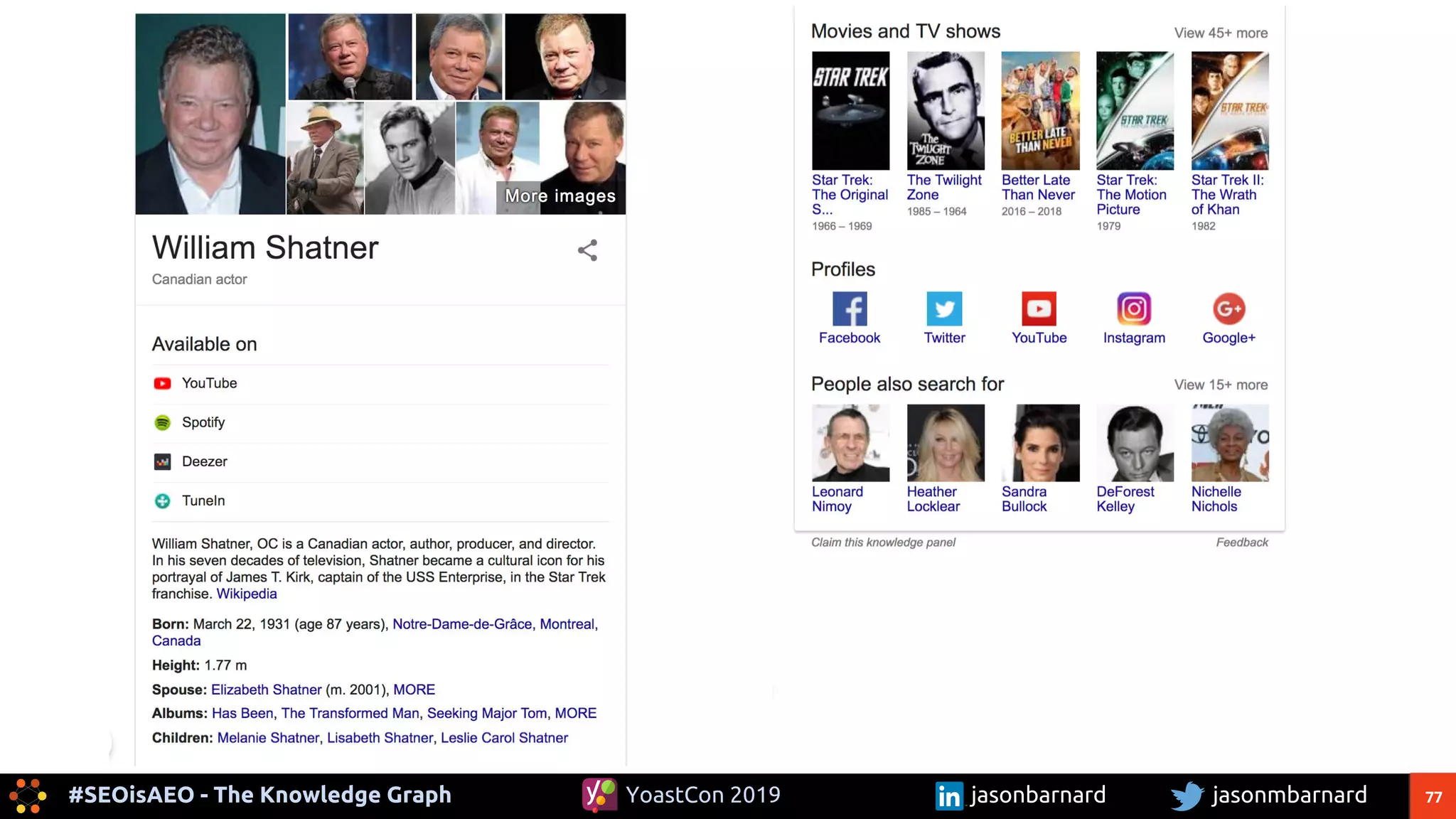Image resolution: width=1456 pixels, height=819 pixels.
Task: Open View 15+ more people link
Action: [1221, 385]
